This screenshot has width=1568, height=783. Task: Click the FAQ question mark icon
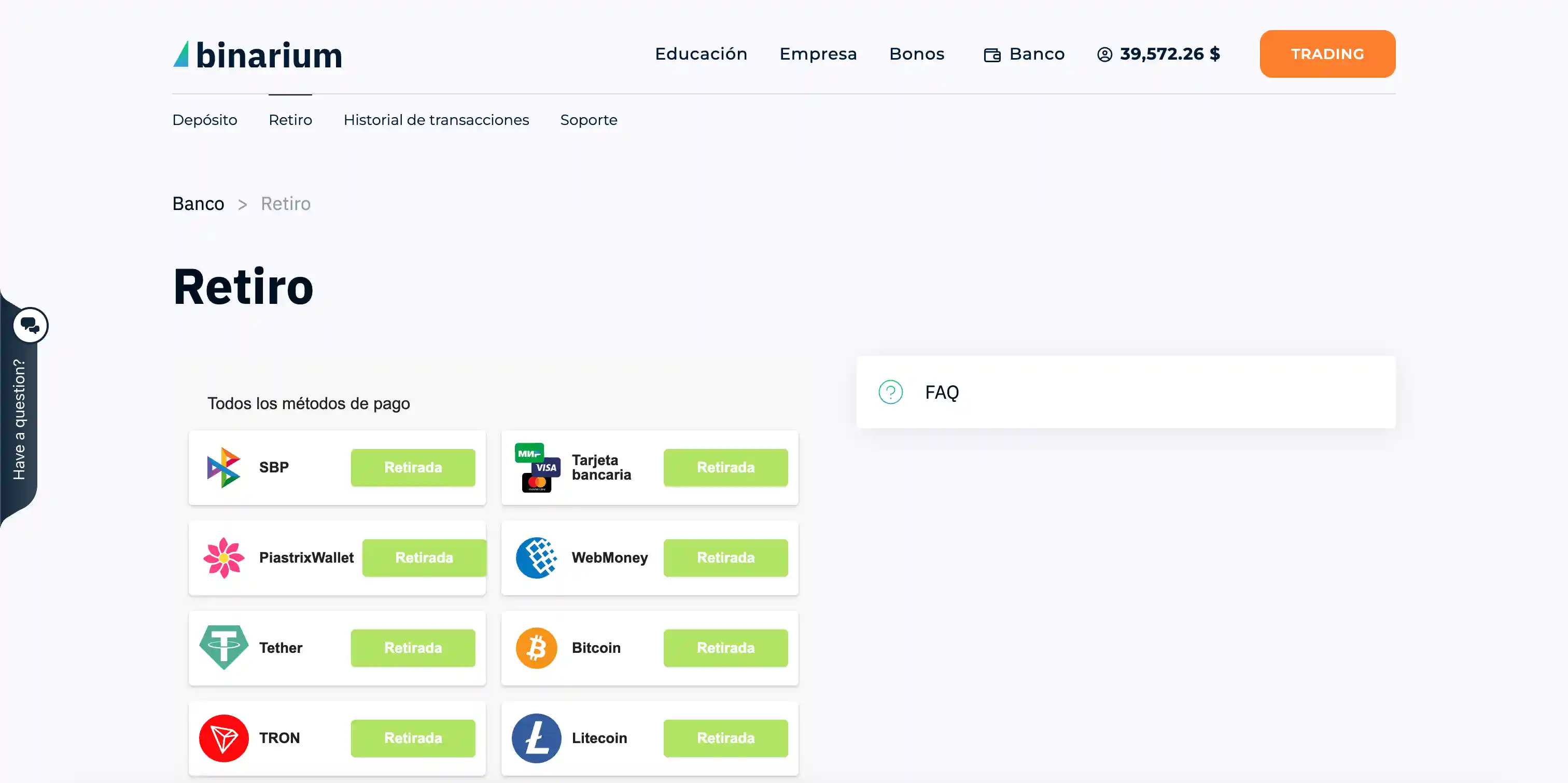click(890, 392)
